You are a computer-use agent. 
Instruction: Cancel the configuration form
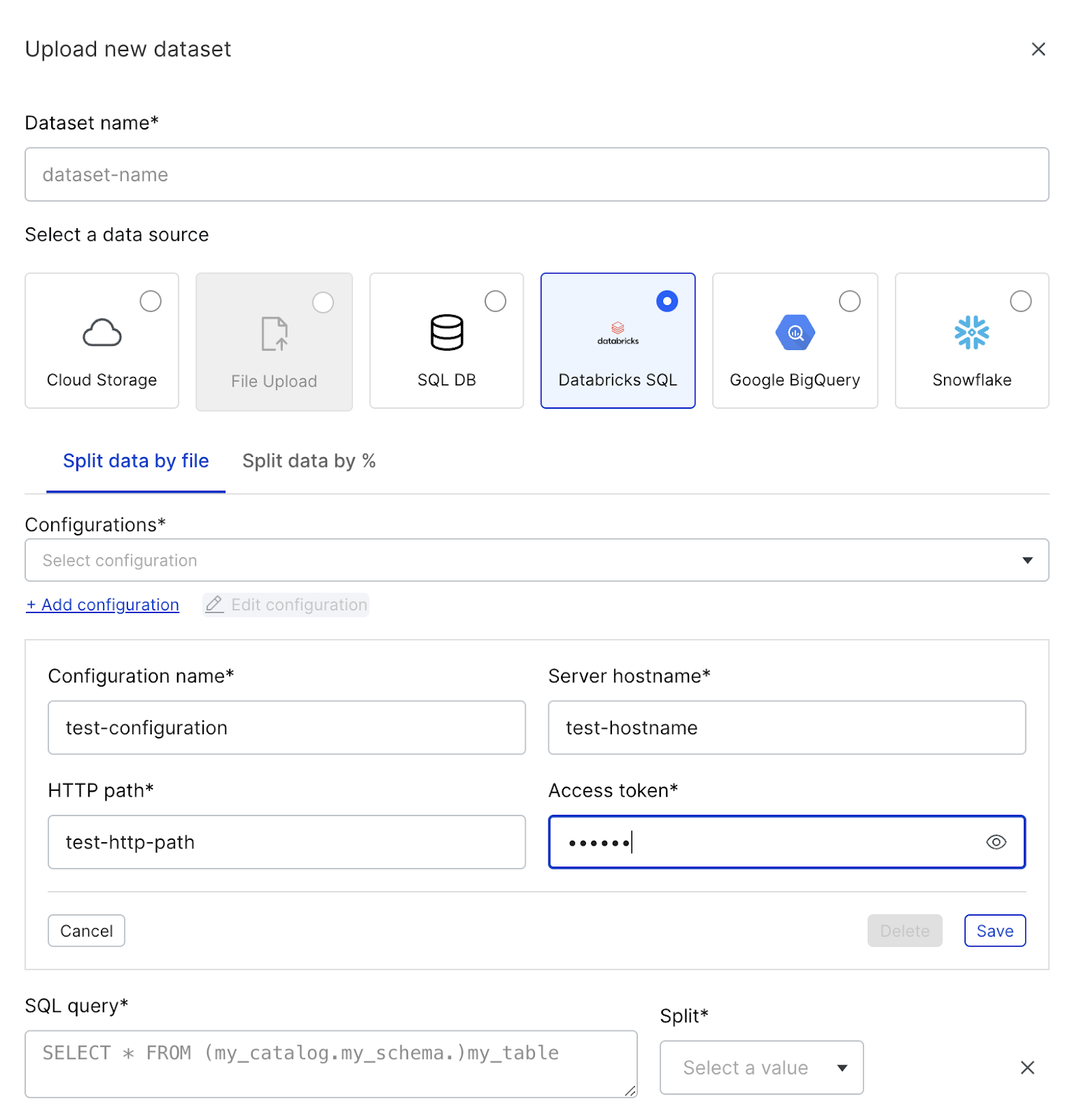[x=87, y=931]
